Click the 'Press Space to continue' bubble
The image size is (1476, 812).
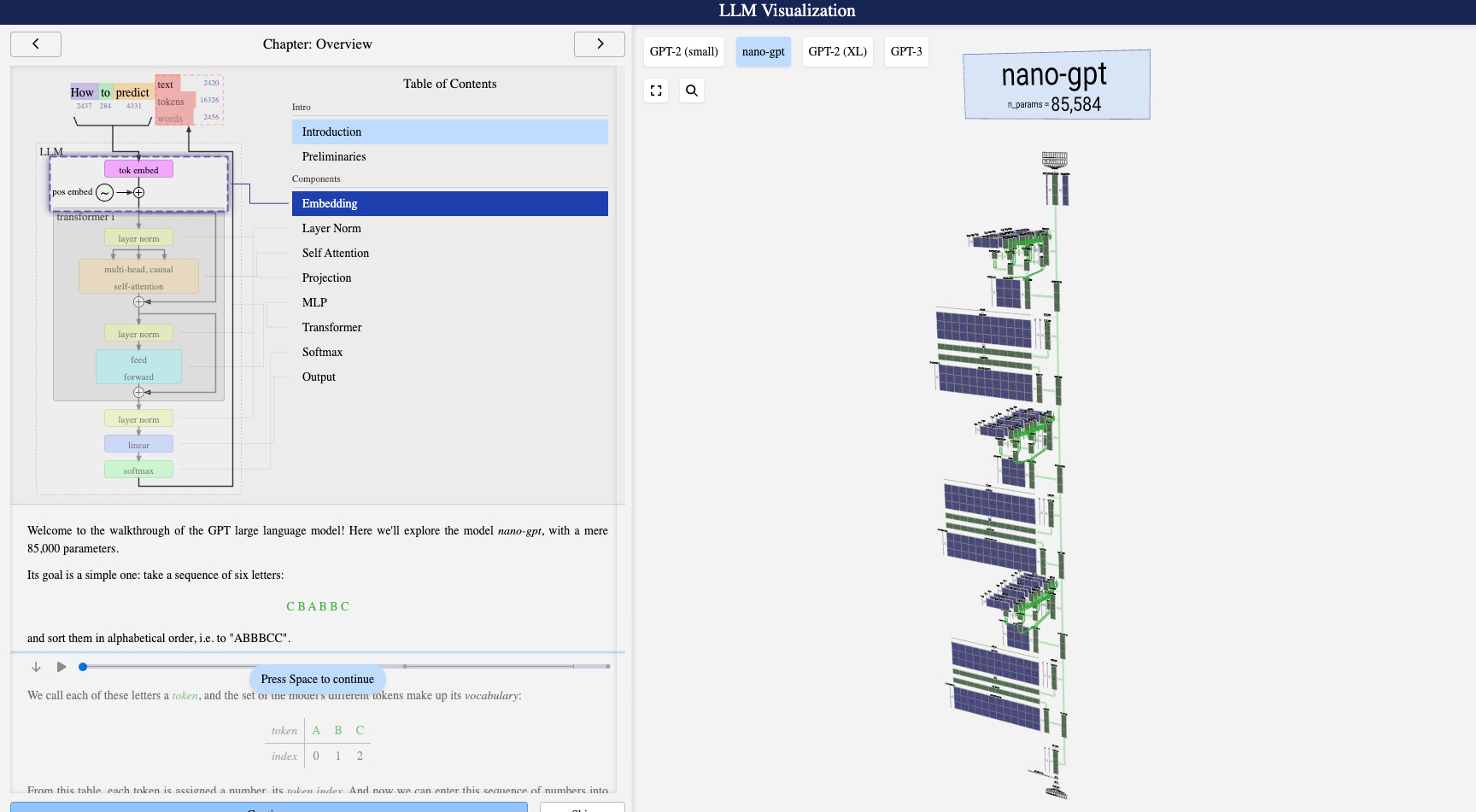318,680
